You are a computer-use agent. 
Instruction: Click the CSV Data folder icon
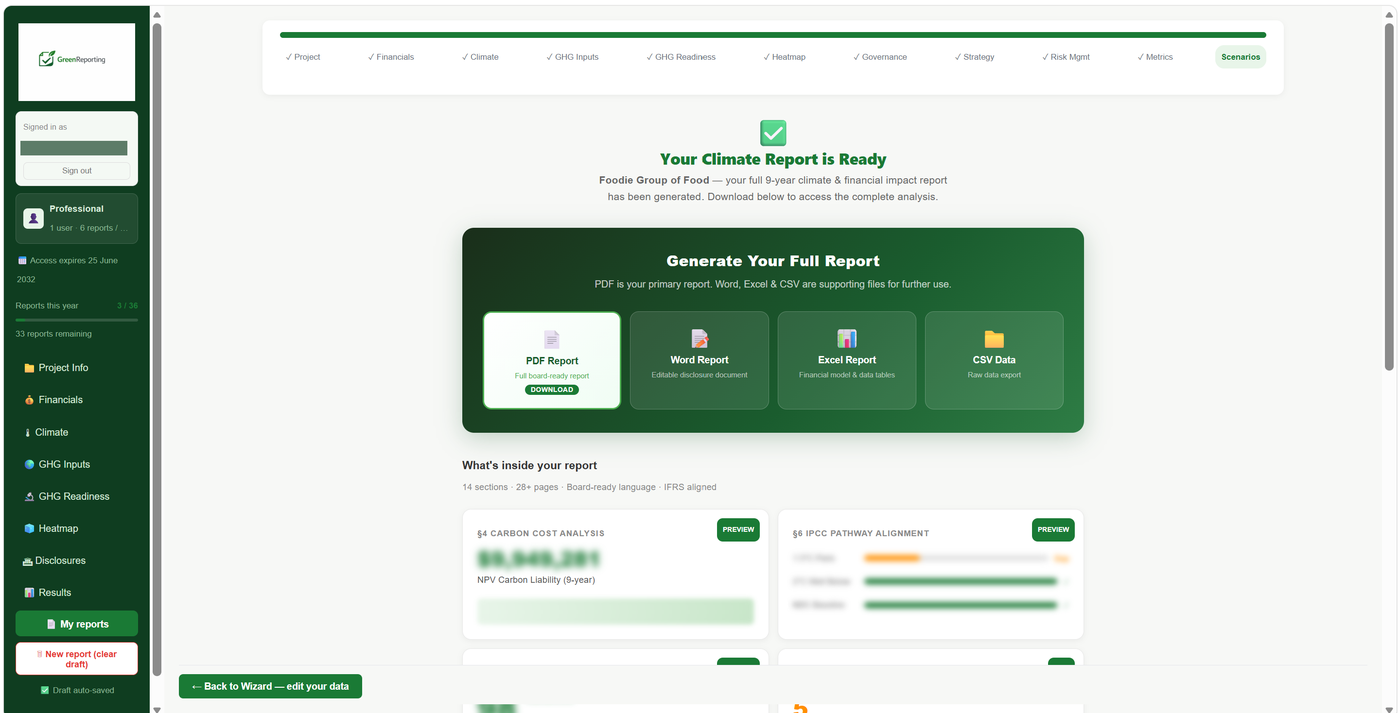click(x=994, y=339)
